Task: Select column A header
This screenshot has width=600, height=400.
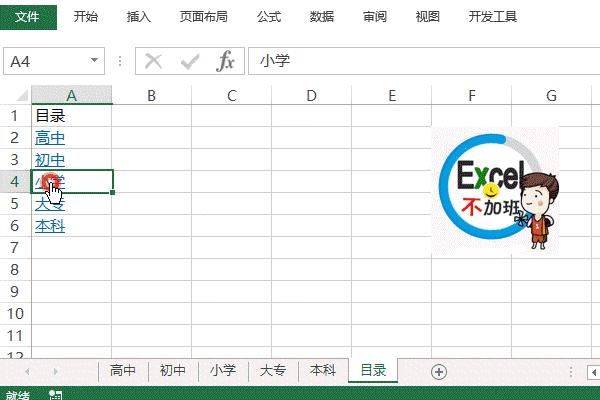Action: coord(72,95)
